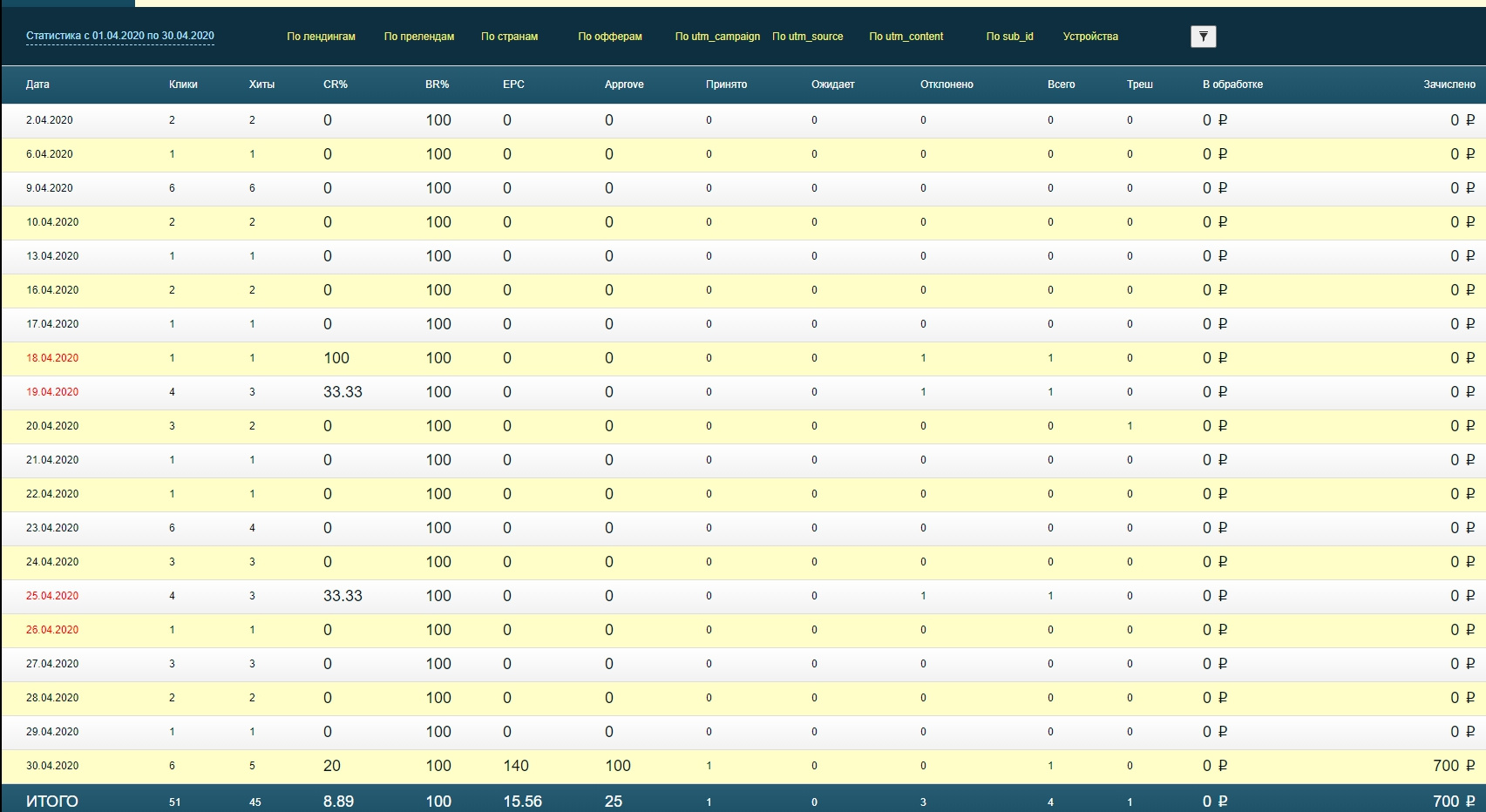Click total EPC value 15.56
This screenshot has width=1486, height=812.
(x=523, y=802)
